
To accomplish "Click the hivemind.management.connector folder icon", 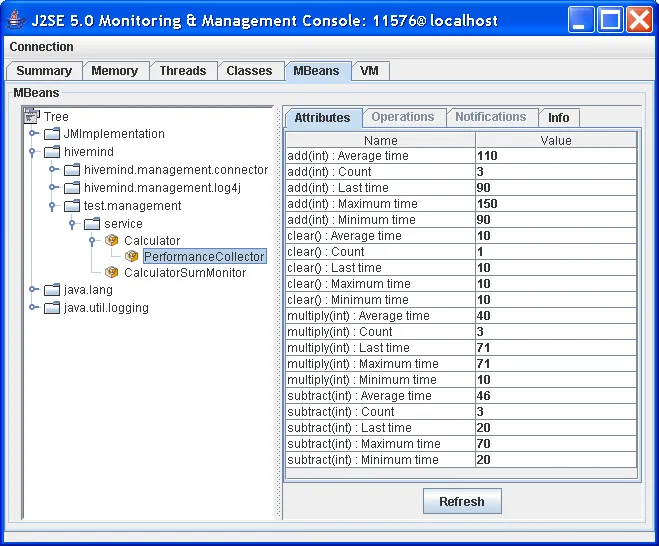I will tap(72, 169).
